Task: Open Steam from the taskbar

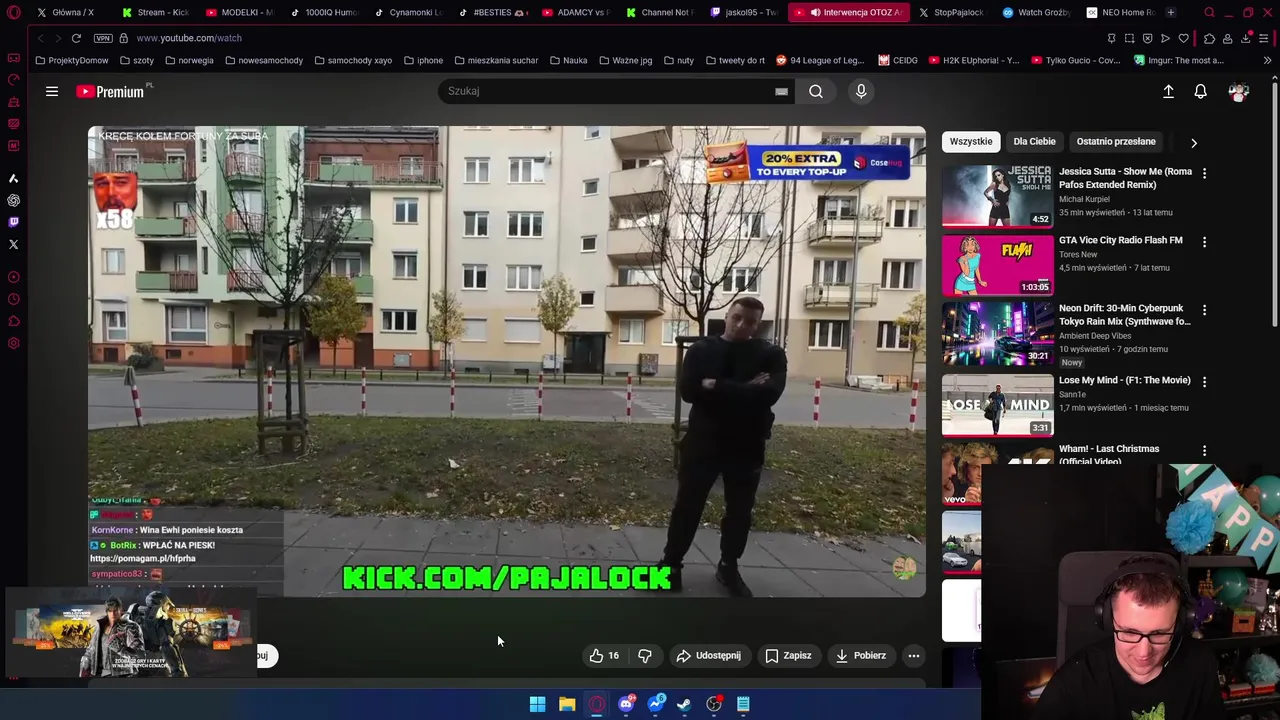Action: point(684,704)
